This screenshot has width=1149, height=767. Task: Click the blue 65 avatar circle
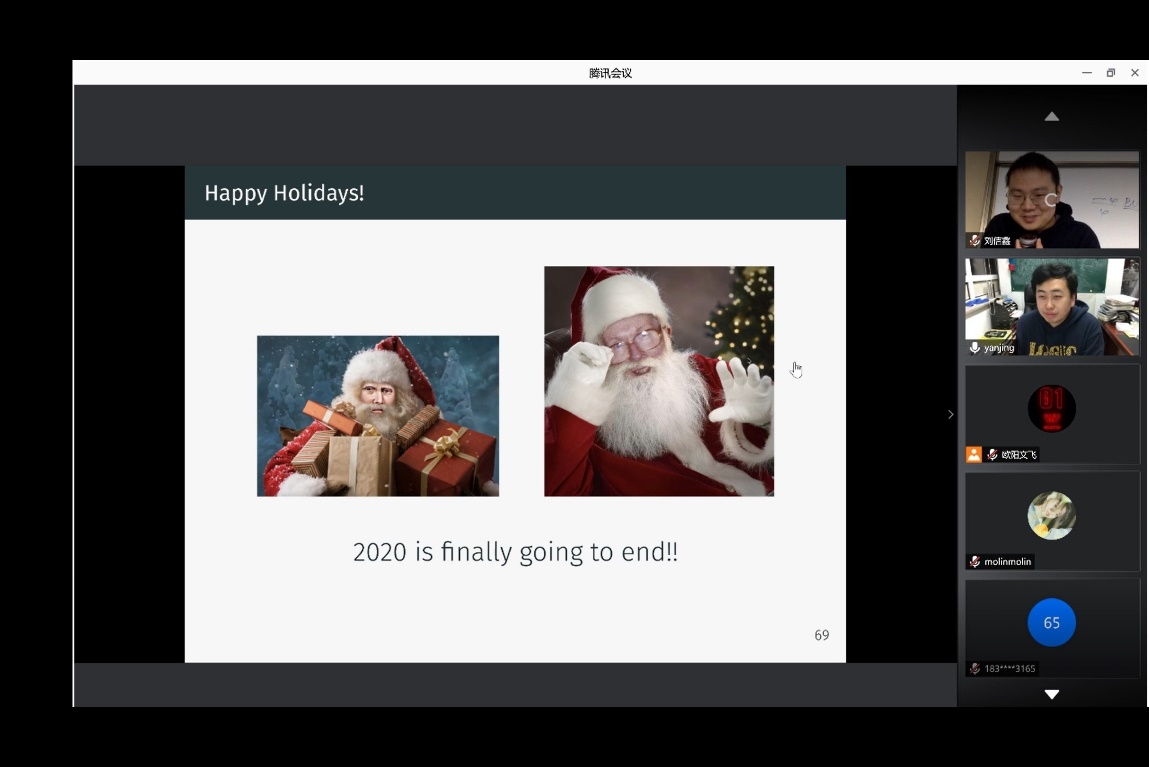(1051, 623)
